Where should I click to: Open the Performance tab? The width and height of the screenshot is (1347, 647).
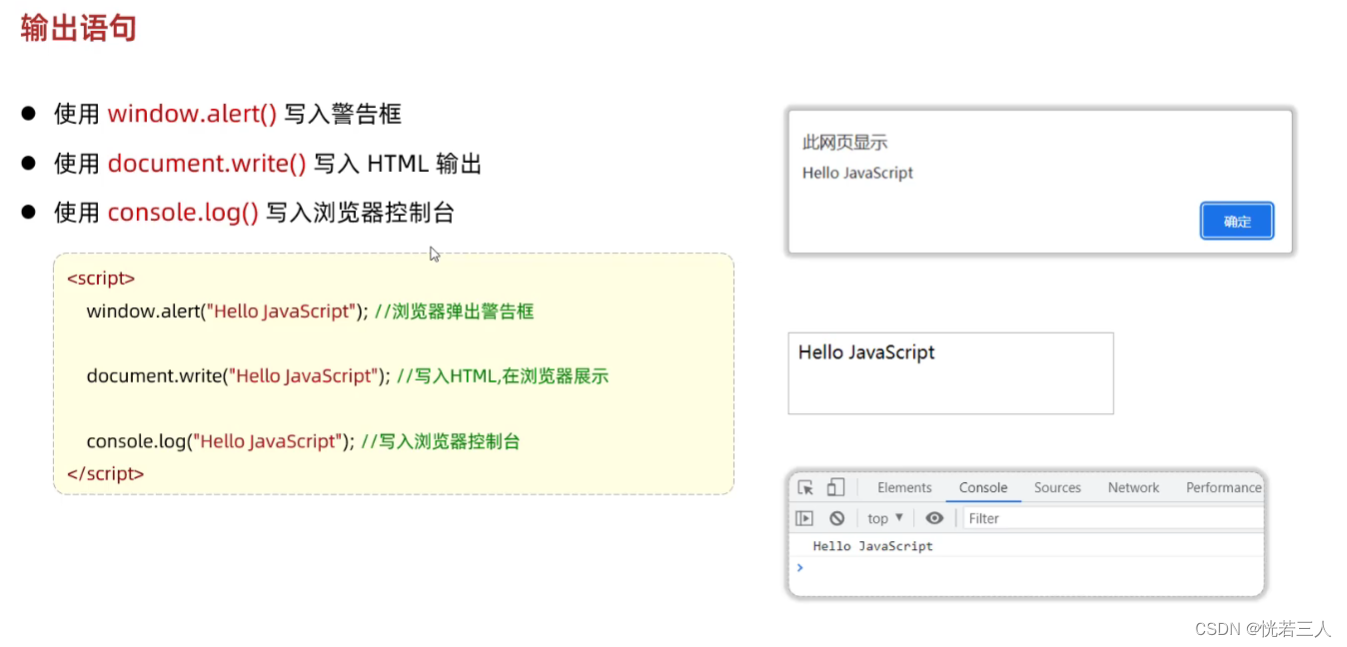(1224, 488)
